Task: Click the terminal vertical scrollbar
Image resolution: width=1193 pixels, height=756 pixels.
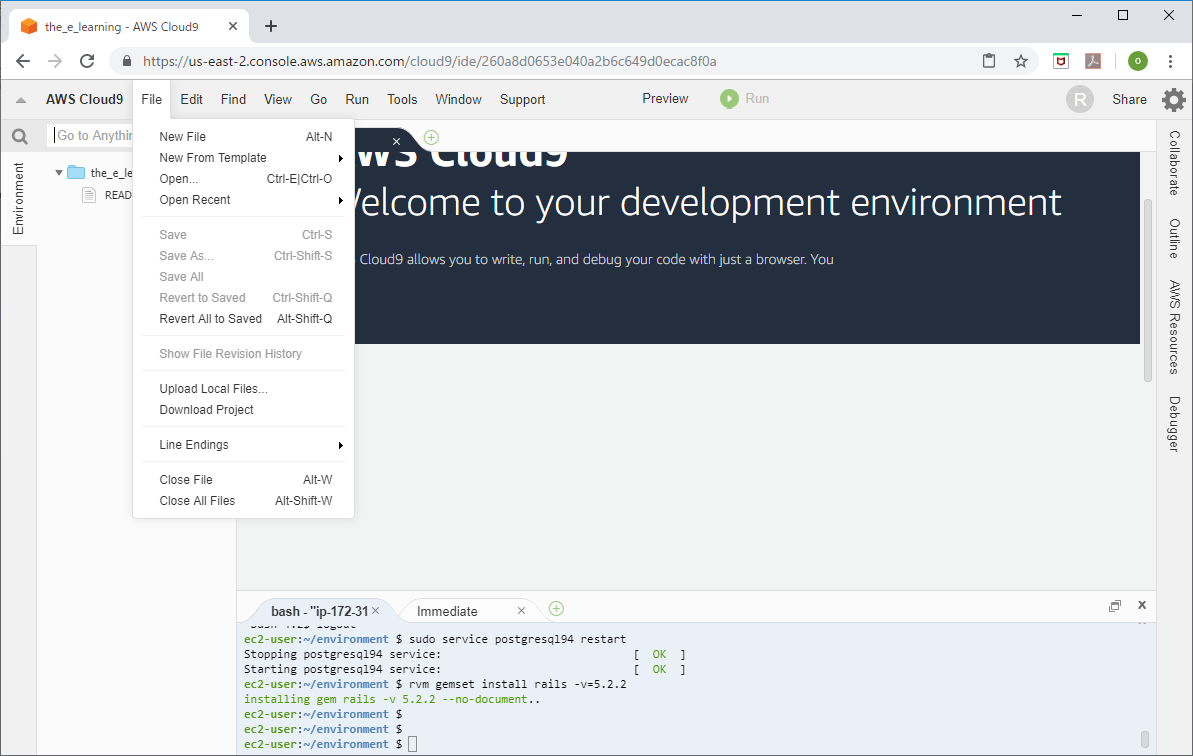Action: [x=1144, y=739]
